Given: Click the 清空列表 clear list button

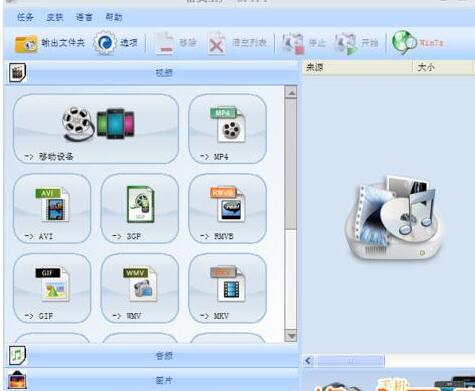Looking at the screenshot, I should click(237, 43).
